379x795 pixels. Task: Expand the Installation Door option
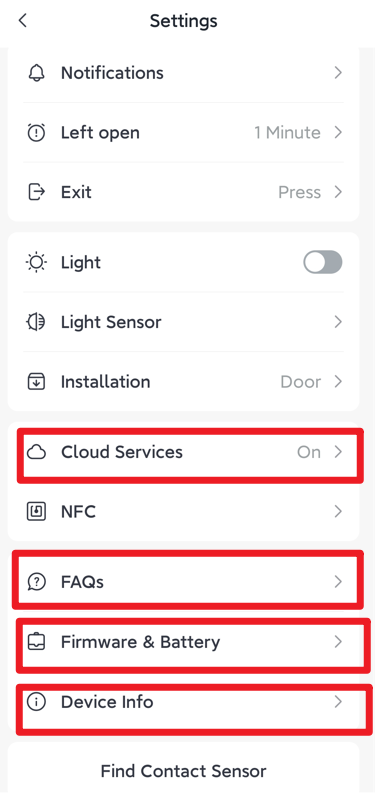(183, 382)
